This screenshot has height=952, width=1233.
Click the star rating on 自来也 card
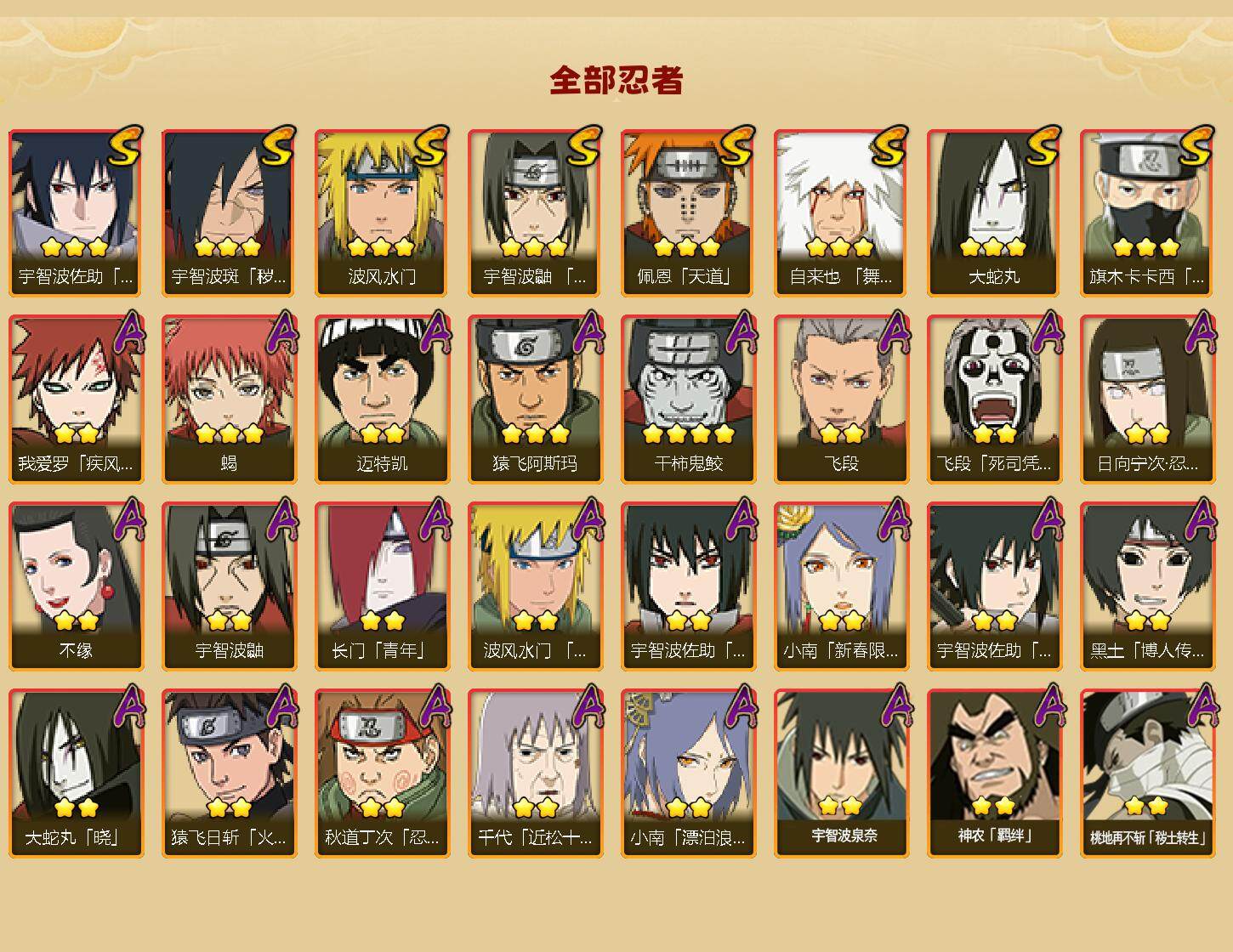pos(840,247)
